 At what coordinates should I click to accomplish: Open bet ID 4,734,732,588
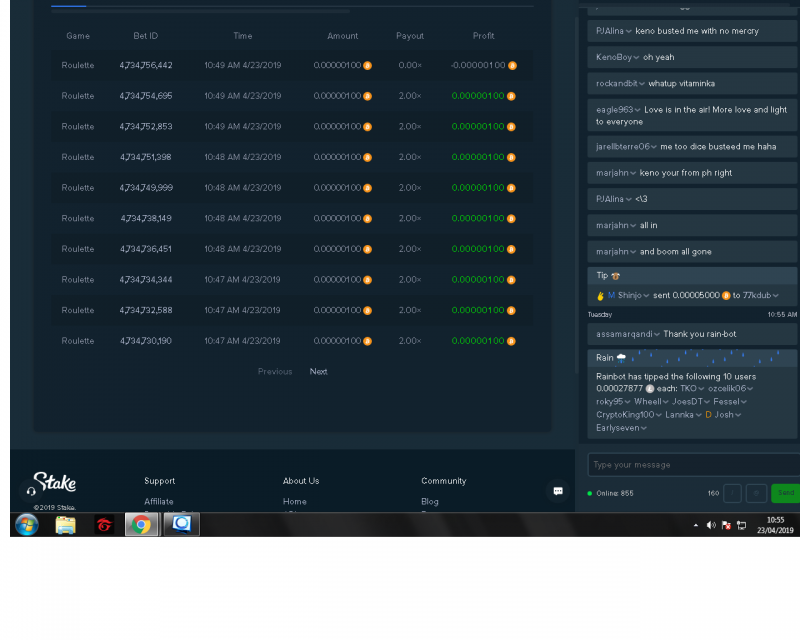[146, 310]
